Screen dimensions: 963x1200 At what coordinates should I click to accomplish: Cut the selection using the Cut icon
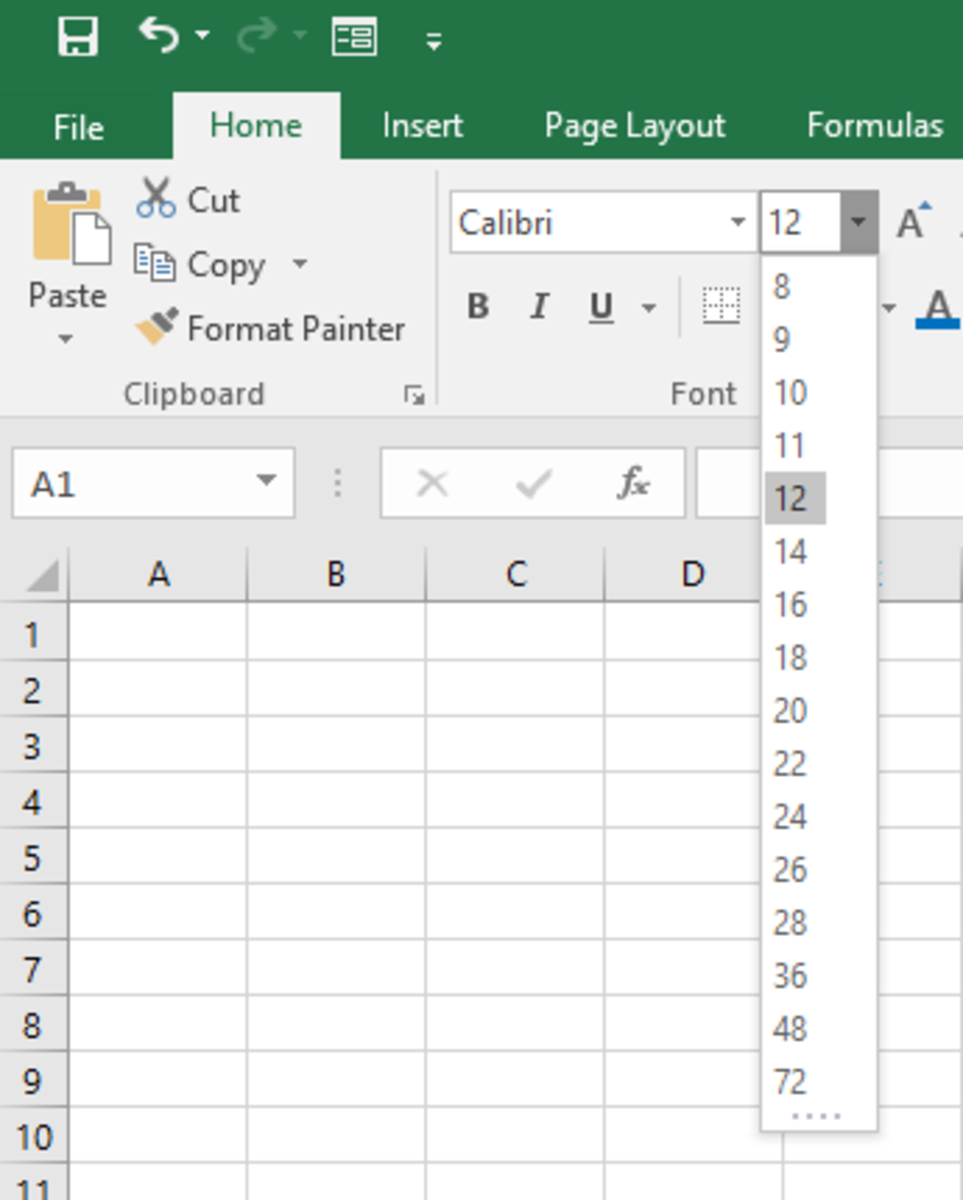coord(157,198)
